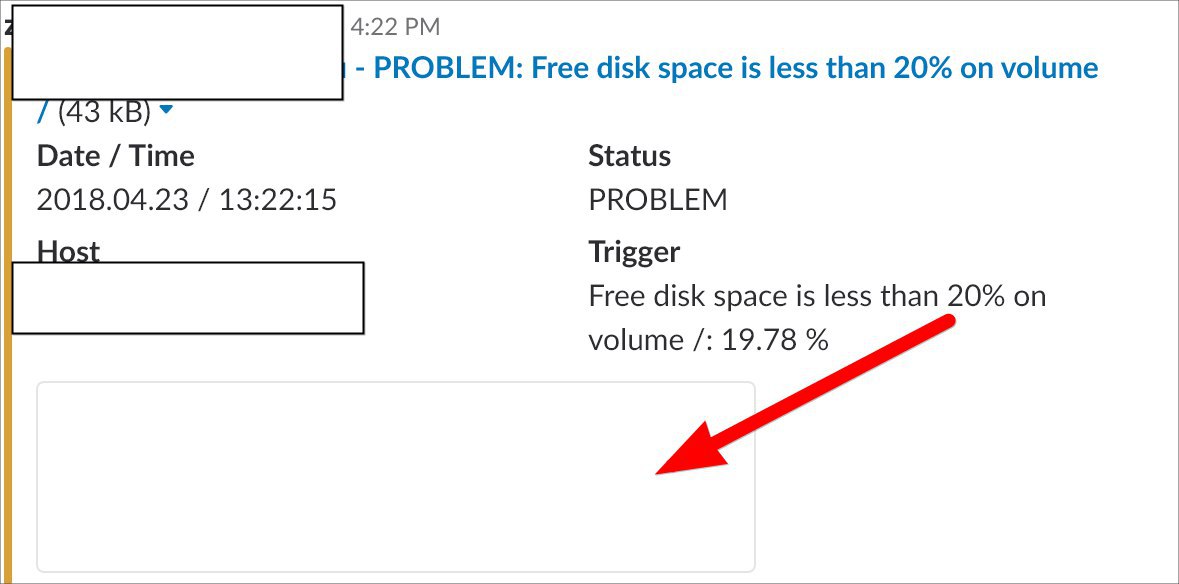The height and width of the screenshot is (584, 1179).
Task: Click the Status field label
Action: [x=629, y=156]
